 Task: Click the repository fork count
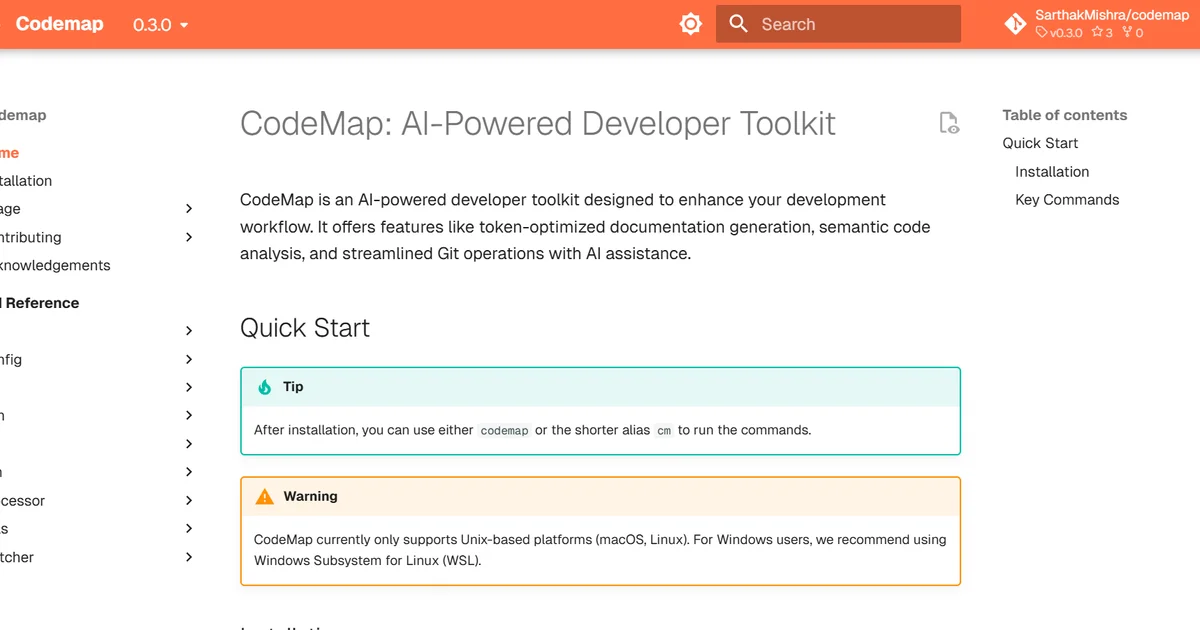1133,33
